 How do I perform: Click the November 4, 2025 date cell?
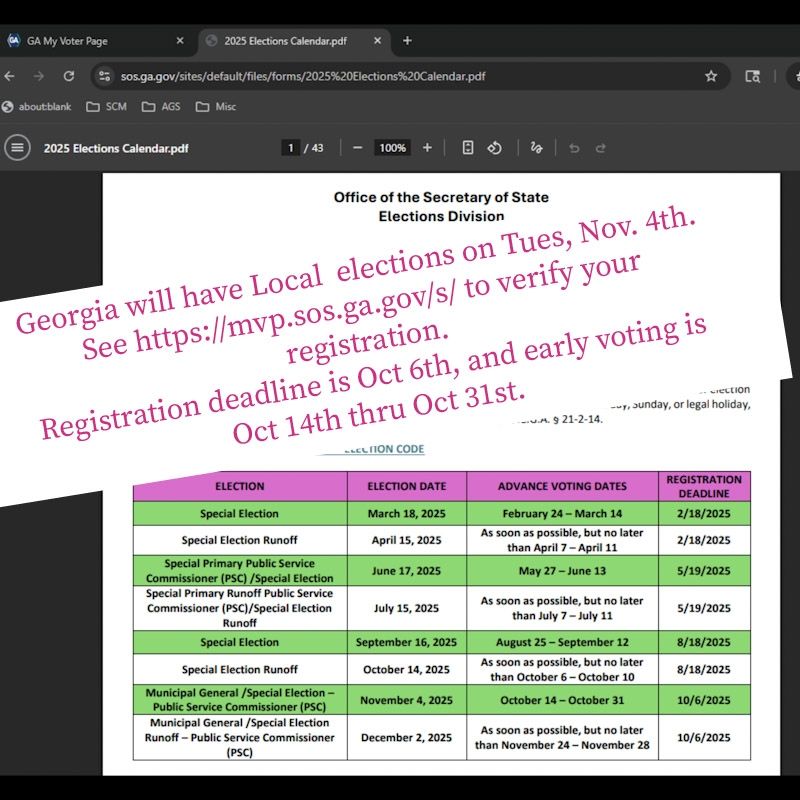click(407, 700)
